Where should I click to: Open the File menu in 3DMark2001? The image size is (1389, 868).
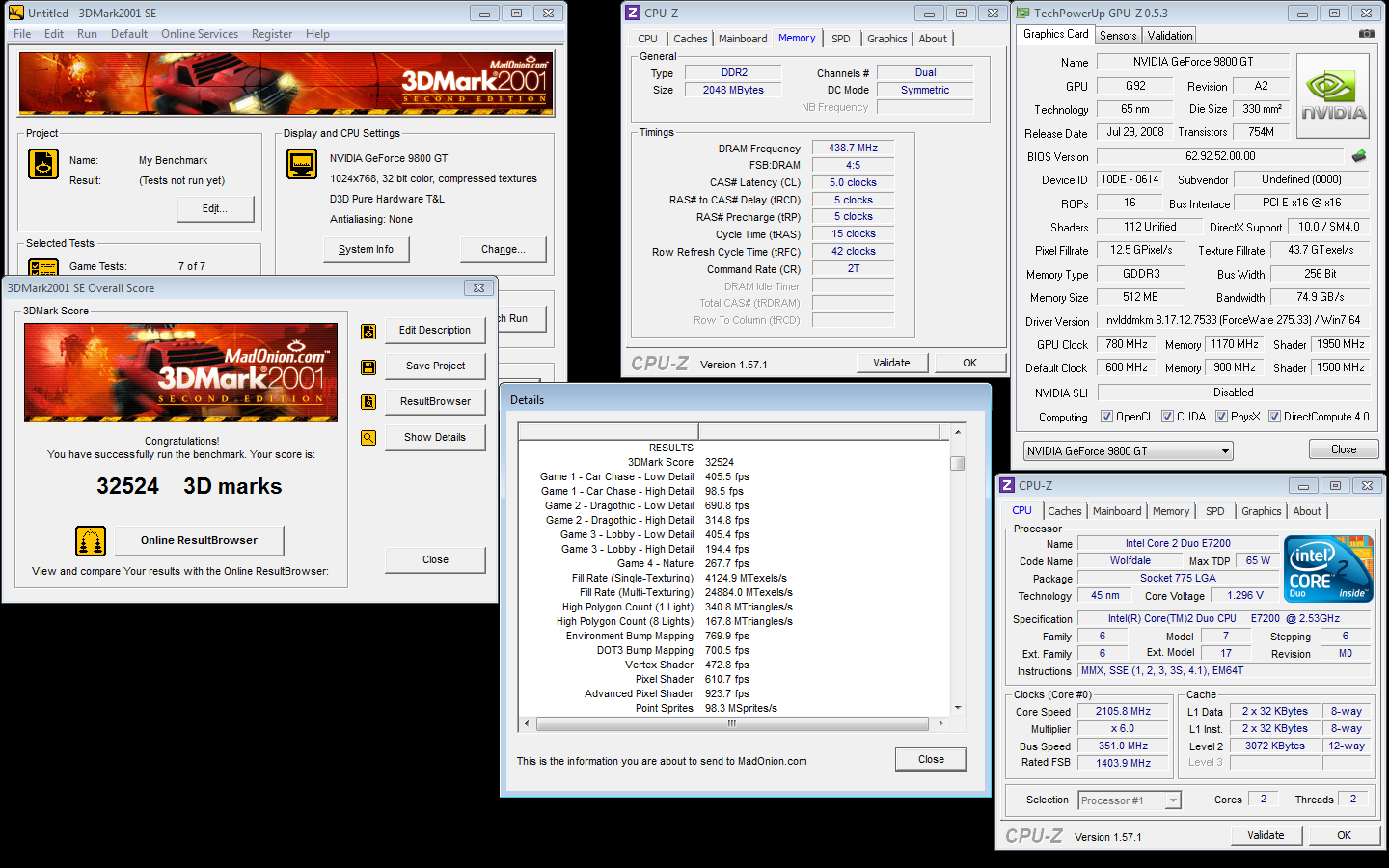point(22,34)
